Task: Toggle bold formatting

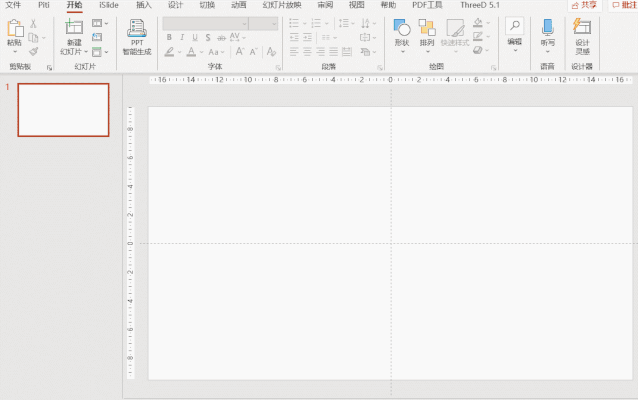Action: point(169,37)
